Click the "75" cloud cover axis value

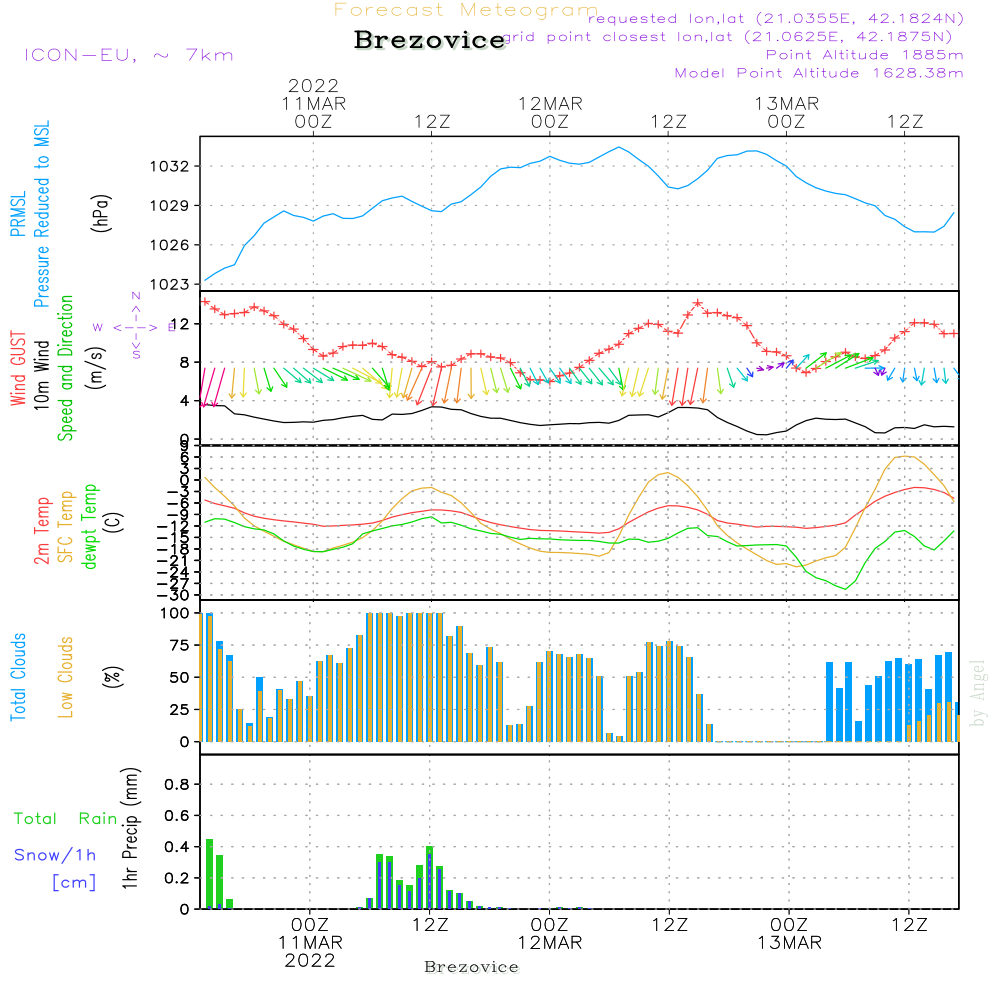(x=180, y=645)
